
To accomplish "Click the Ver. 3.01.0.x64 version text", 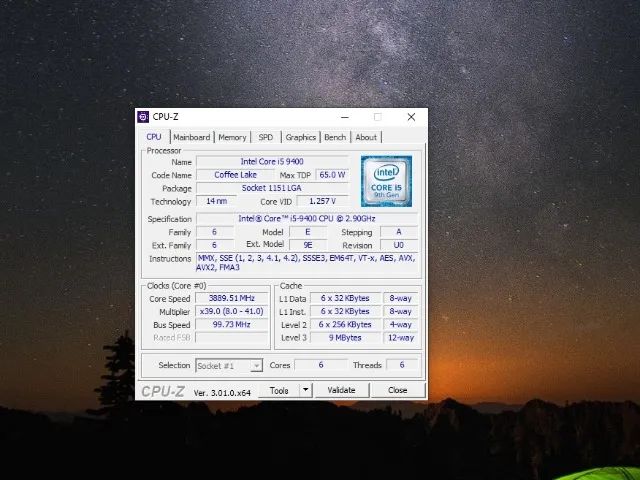I will [222, 393].
